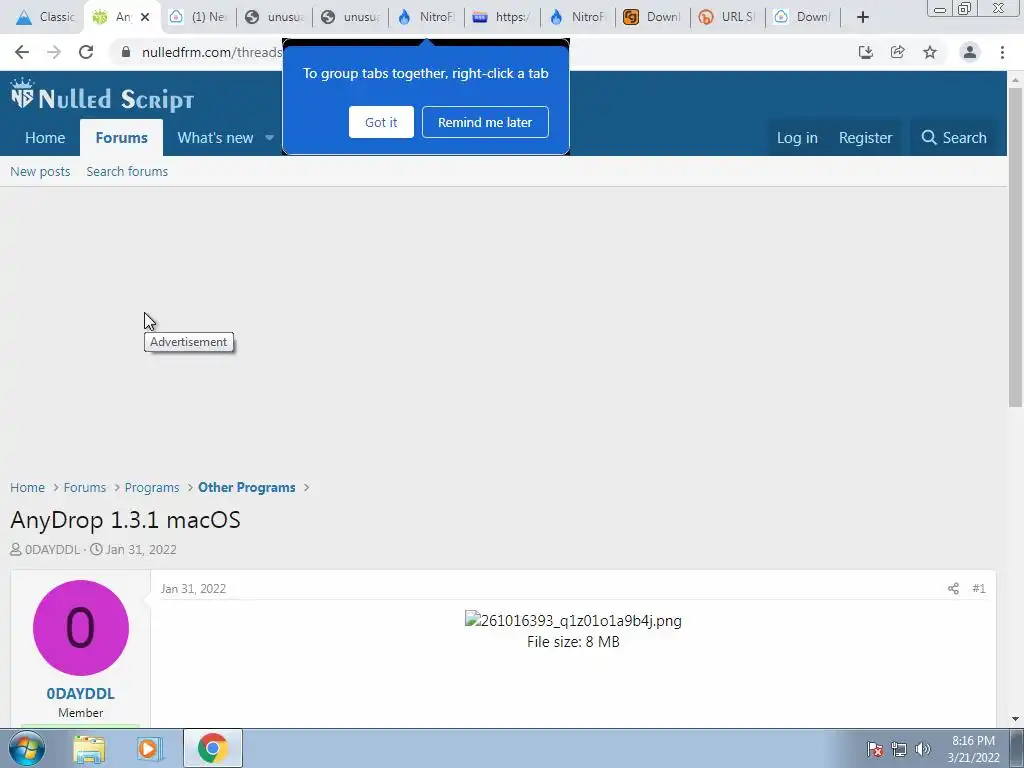
Task: Click the taskbar clock showing 8:16 PM
Action: [x=973, y=749]
